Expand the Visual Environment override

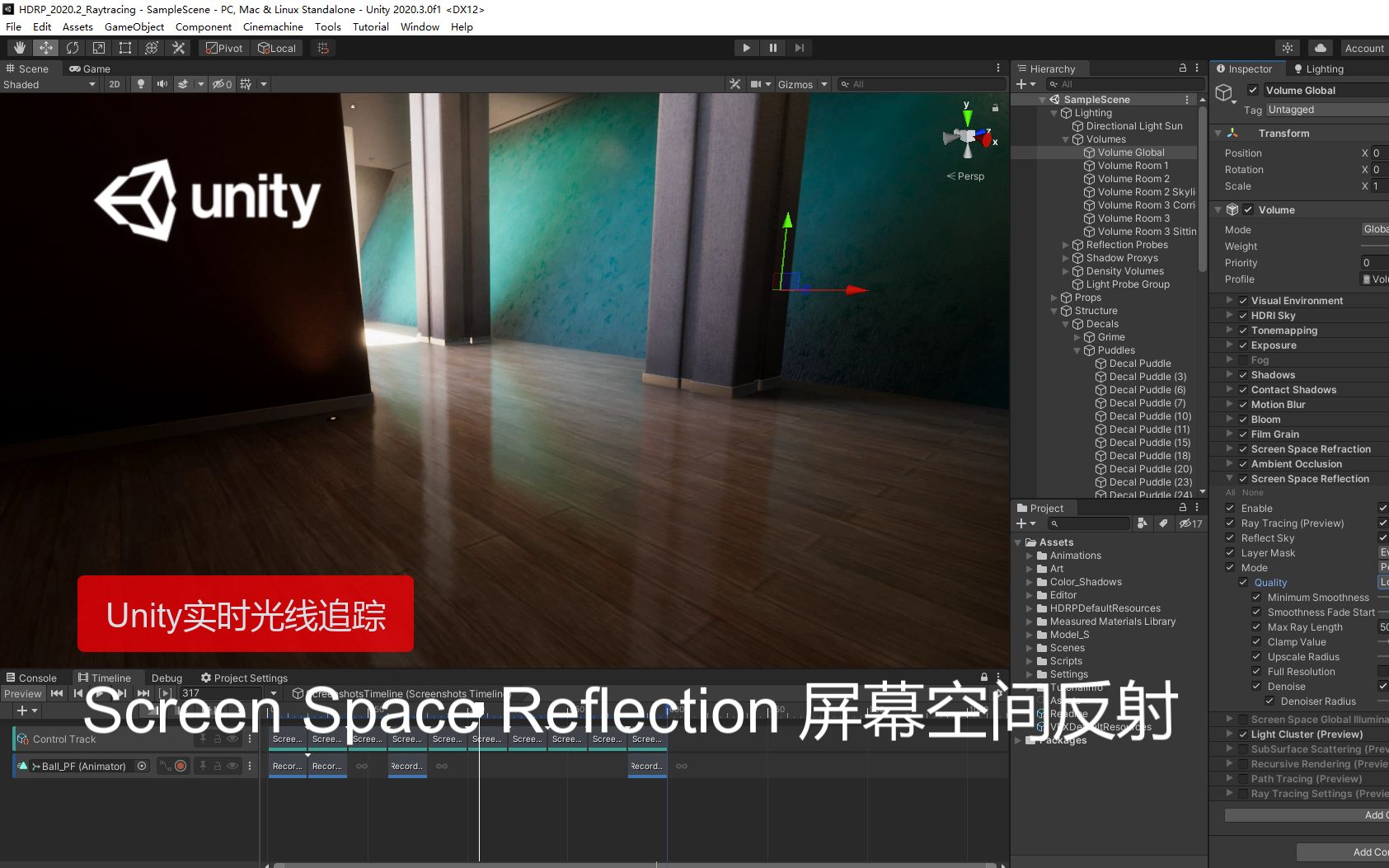coord(1230,301)
